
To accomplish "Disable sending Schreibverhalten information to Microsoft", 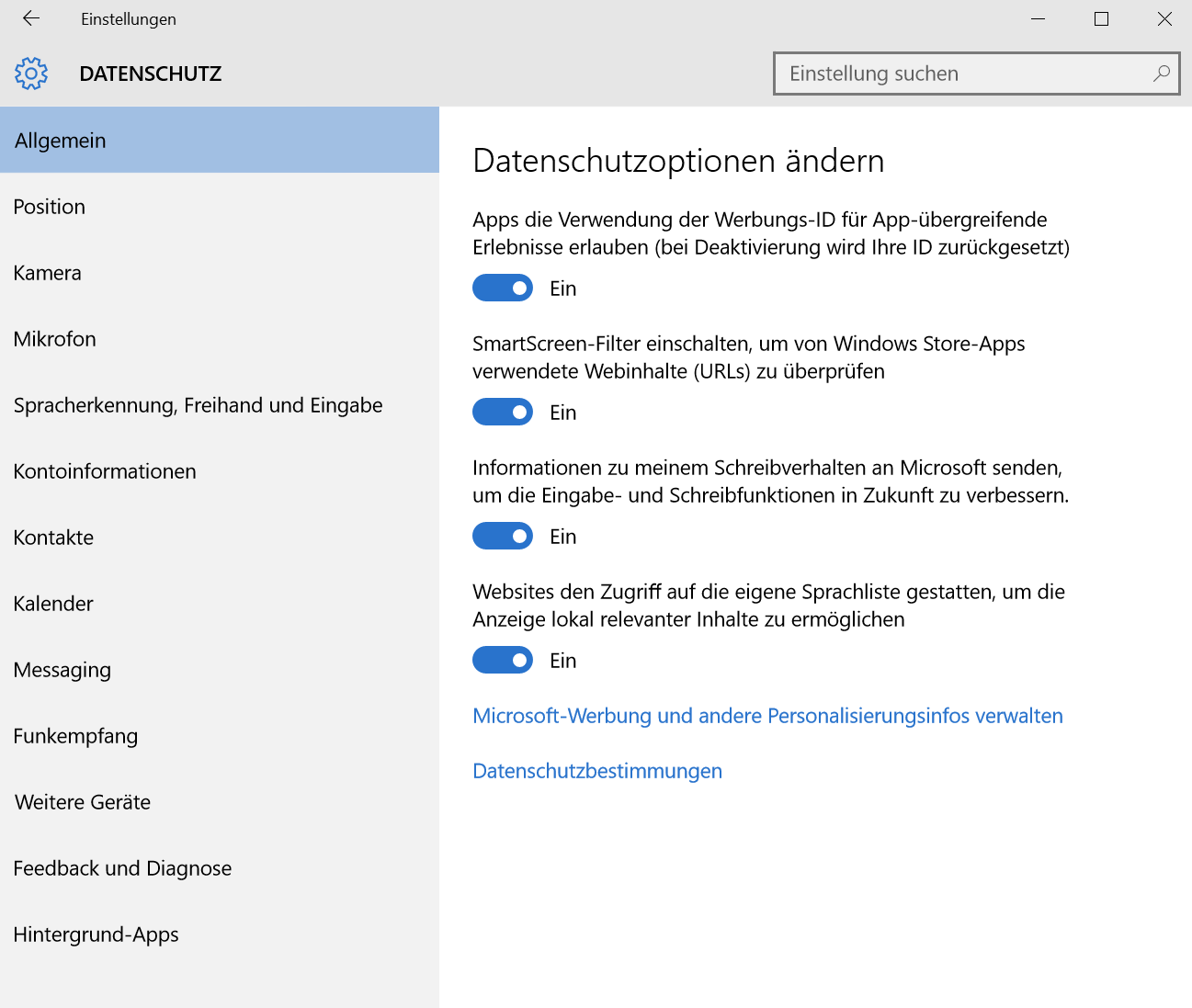I will (x=502, y=536).
